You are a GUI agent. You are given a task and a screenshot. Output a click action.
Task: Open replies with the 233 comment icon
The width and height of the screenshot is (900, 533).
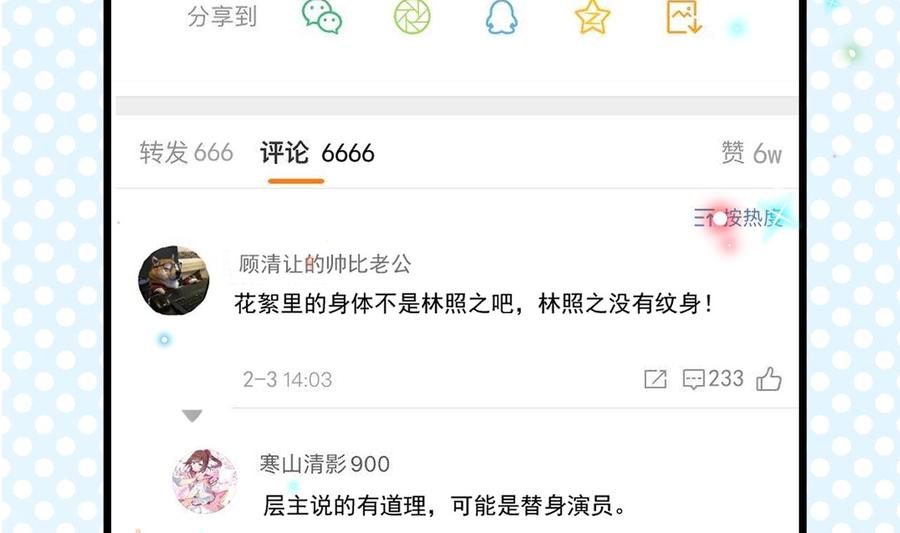(x=712, y=379)
